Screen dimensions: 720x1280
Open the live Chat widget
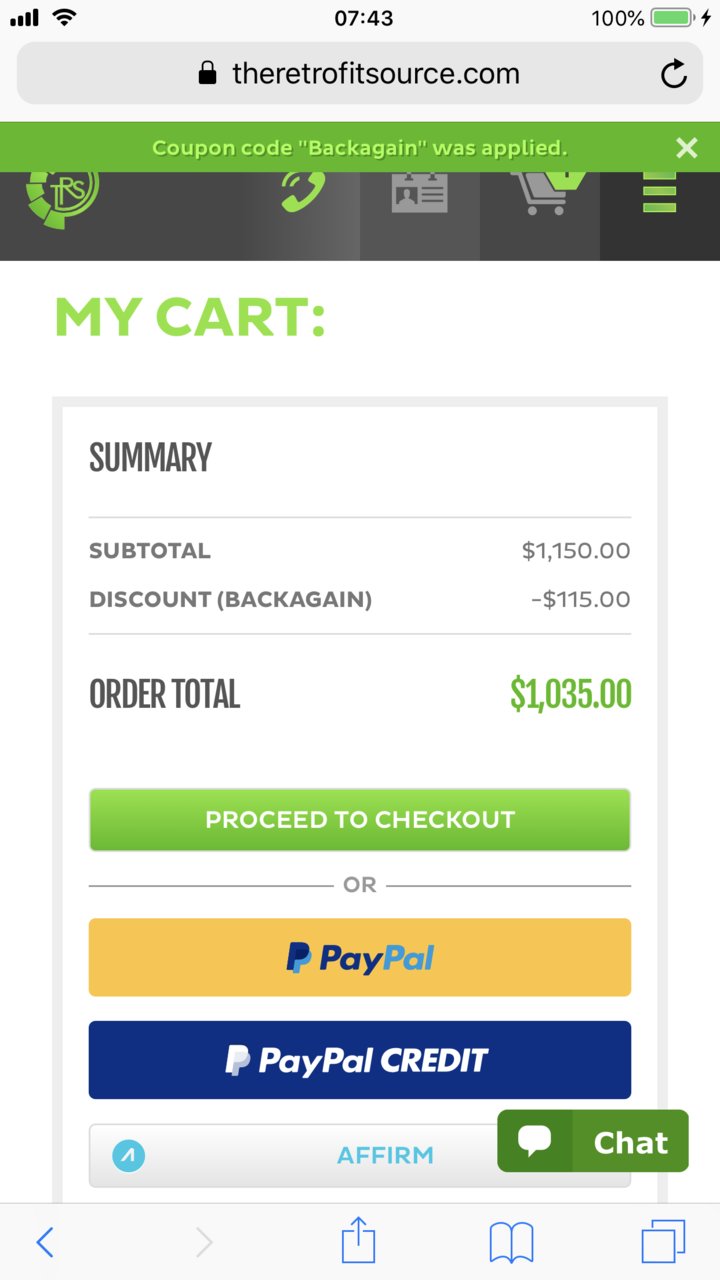pos(593,1141)
